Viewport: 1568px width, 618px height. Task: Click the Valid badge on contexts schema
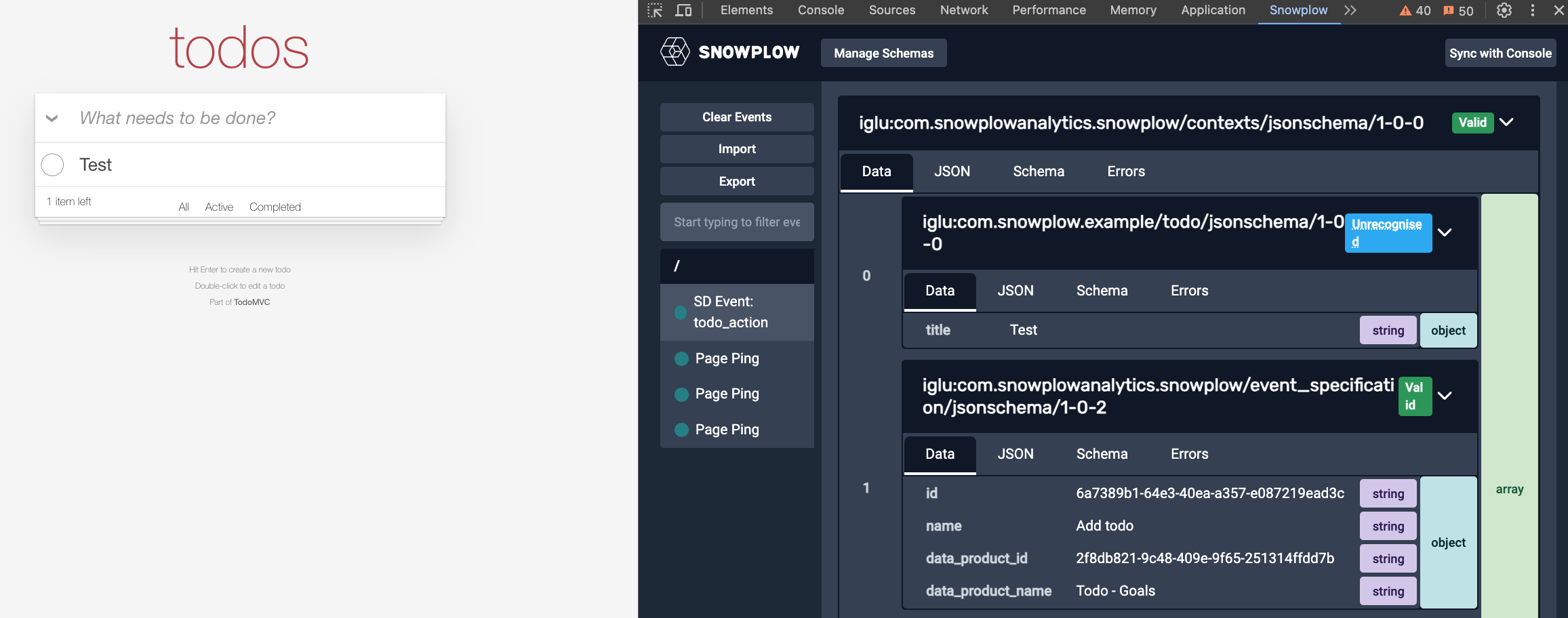pos(1472,123)
